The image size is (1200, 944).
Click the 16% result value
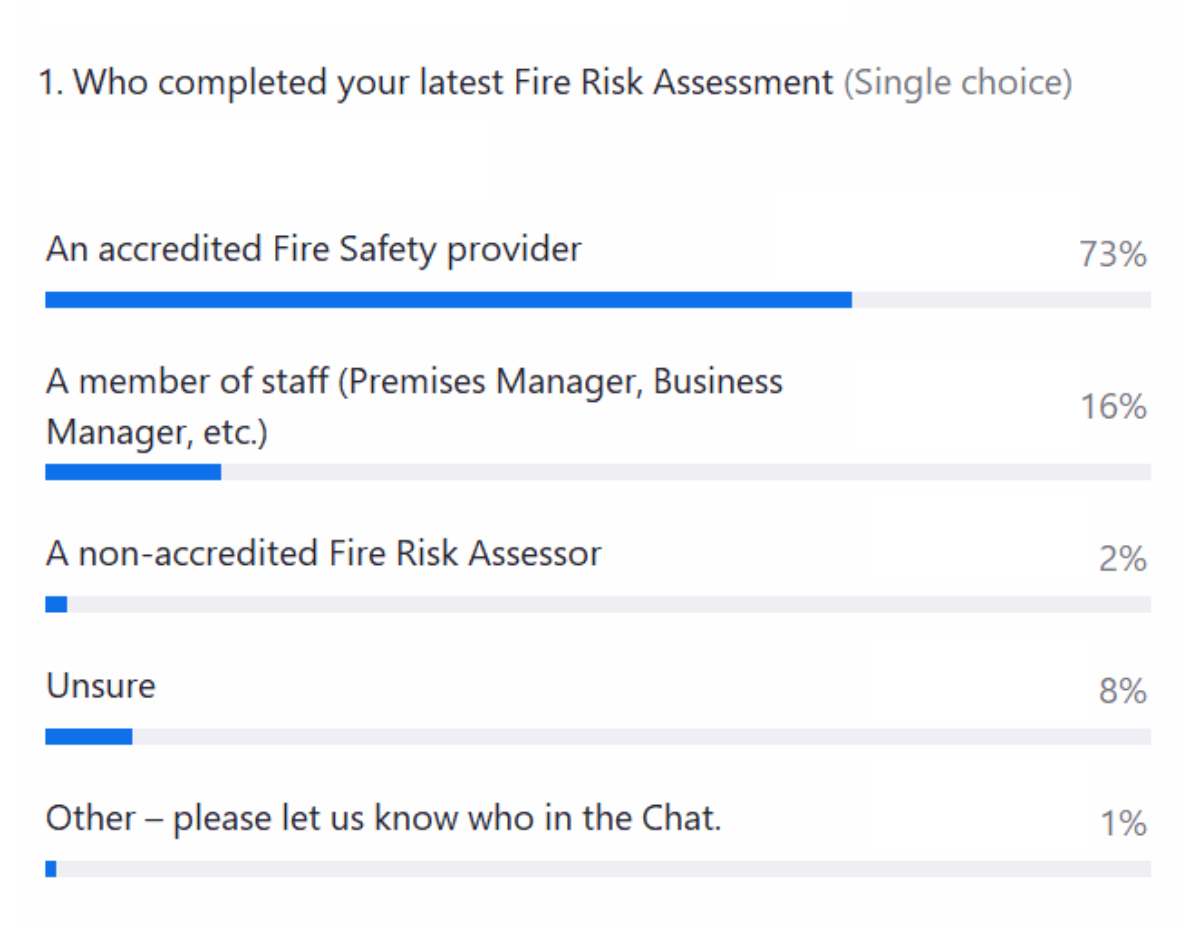[1112, 407]
